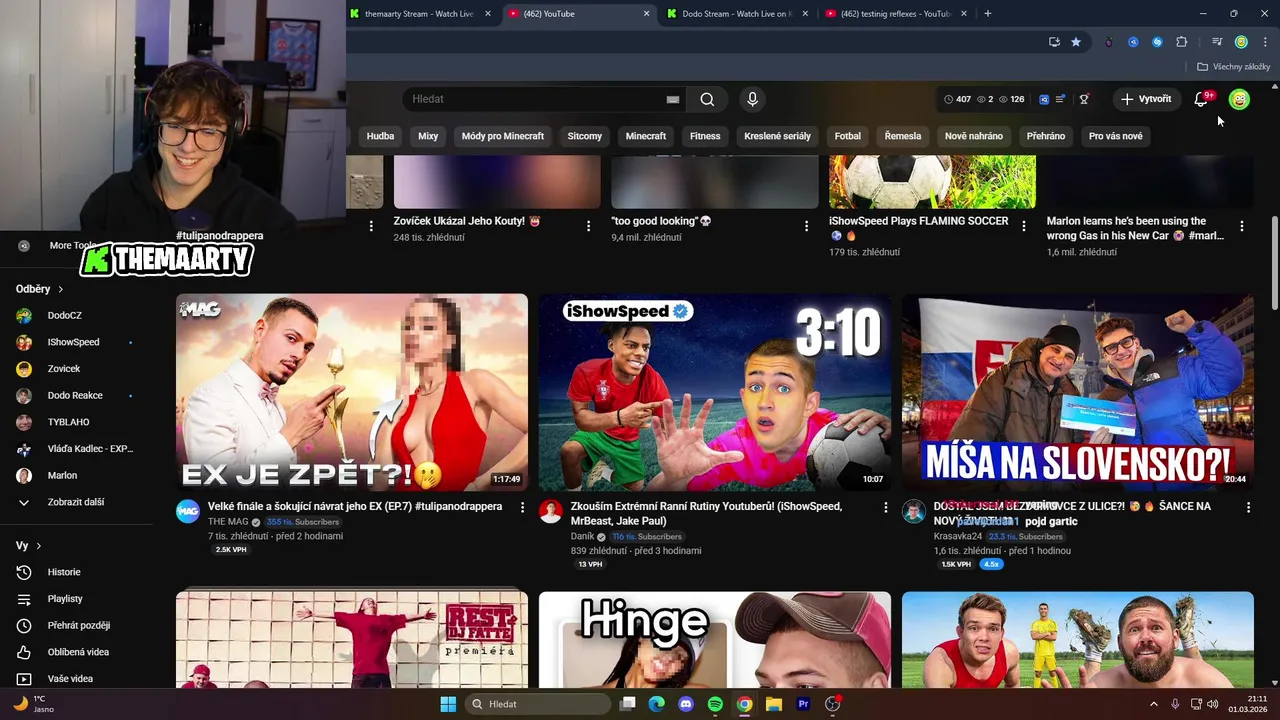This screenshot has height=720, width=1280.
Task: Open Přehrát později in the sidebar
Action: pyautogui.click(x=78, y=625)
